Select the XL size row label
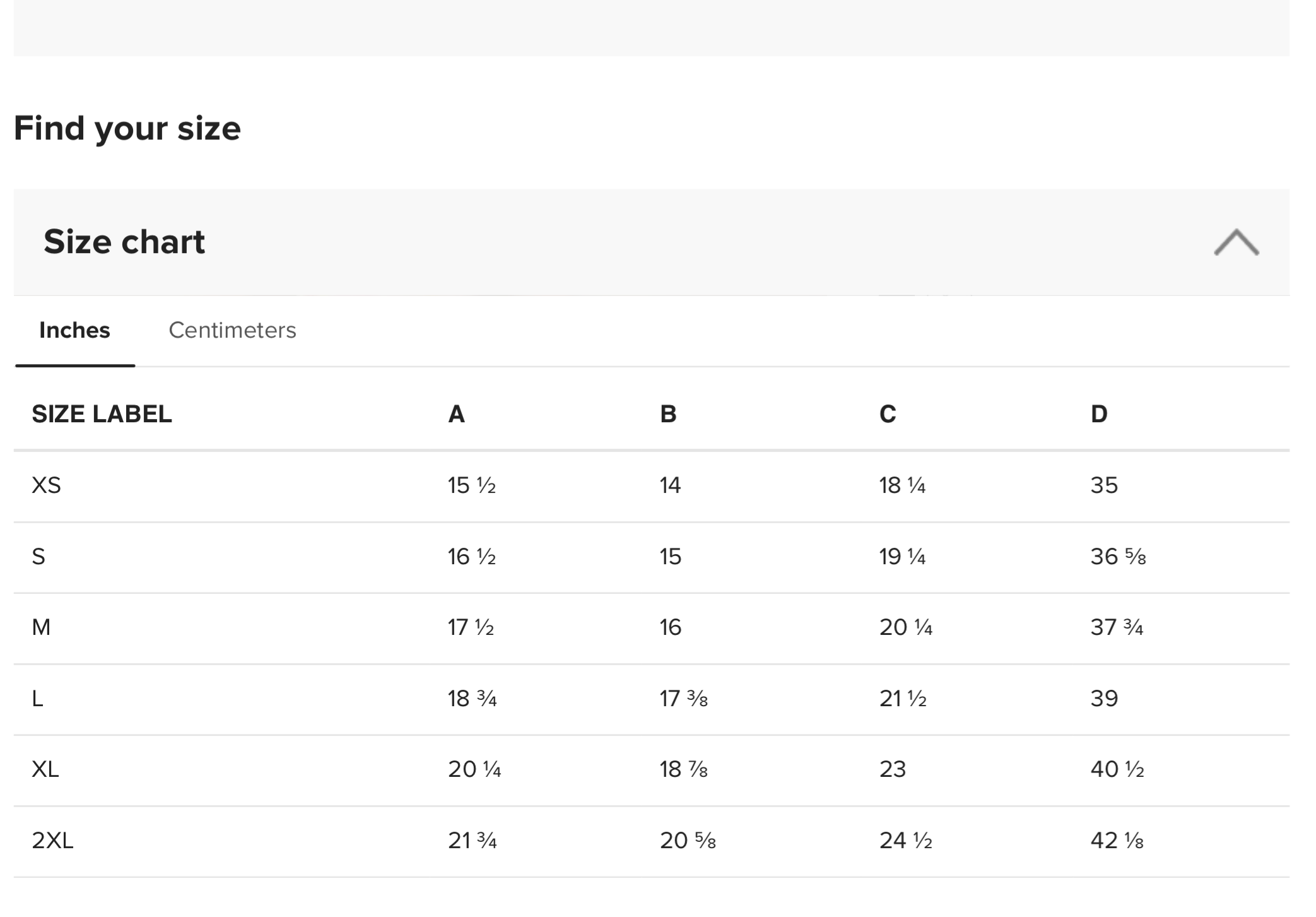The height and width of the screenshot is (917, 1316). (x=45, y=769)
